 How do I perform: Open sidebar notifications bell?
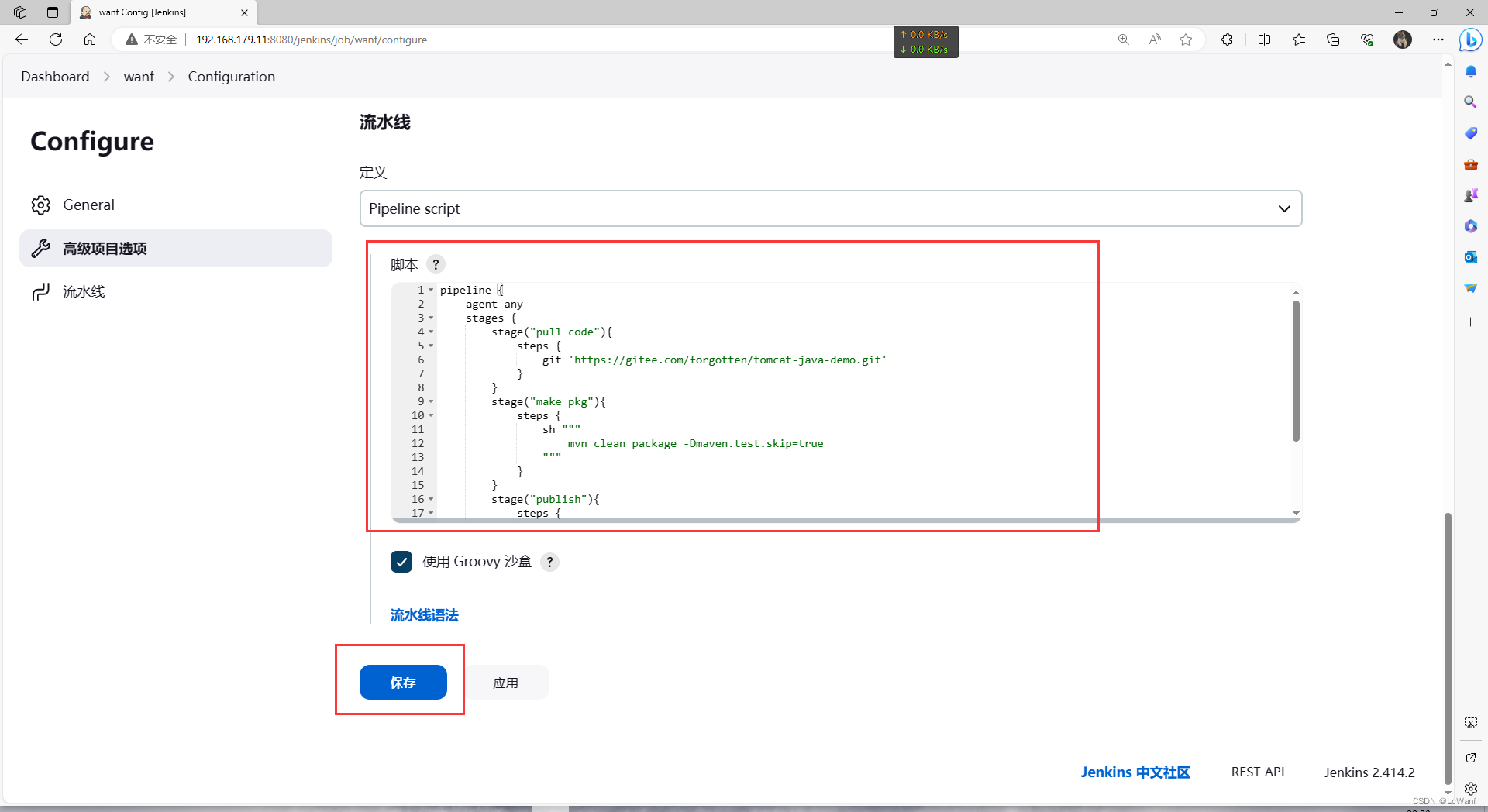(1470, 71)
